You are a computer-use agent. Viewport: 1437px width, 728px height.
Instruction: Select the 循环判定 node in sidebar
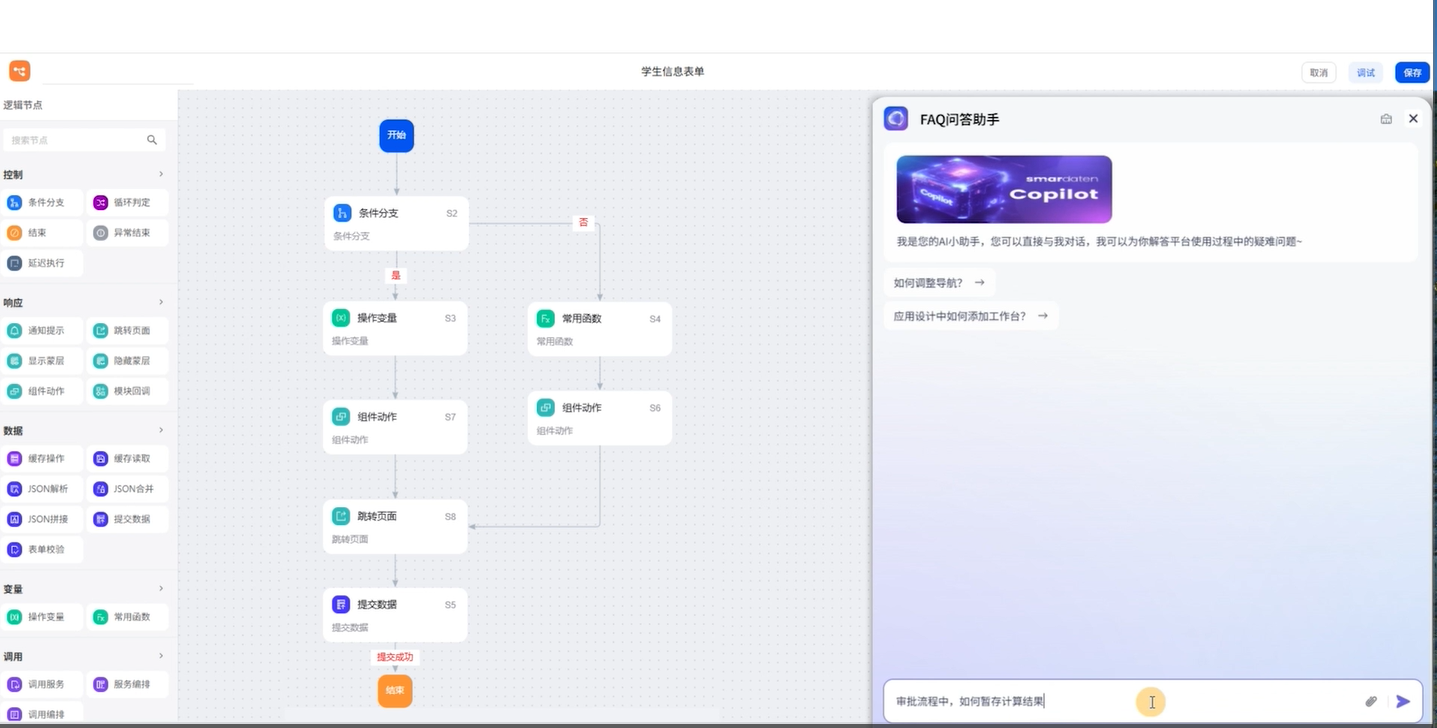coord(127,203)
